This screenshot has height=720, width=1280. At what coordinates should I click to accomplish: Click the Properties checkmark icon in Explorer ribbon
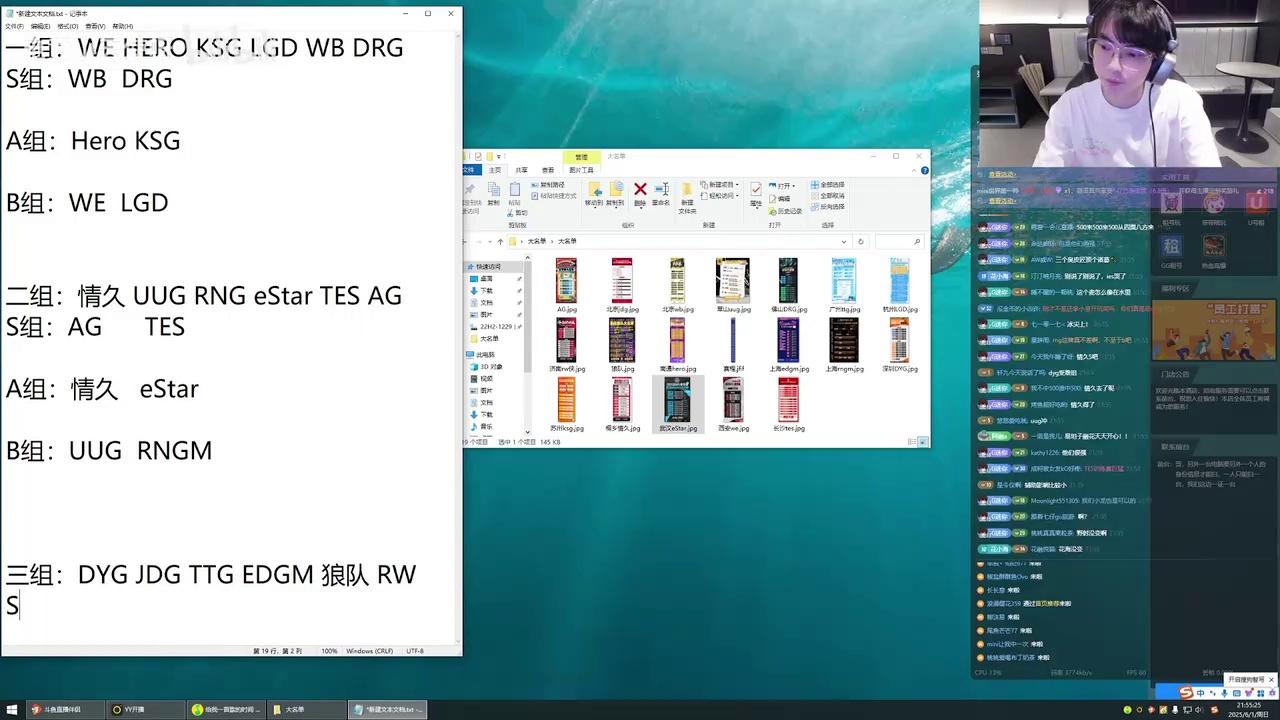click(756, 190)
